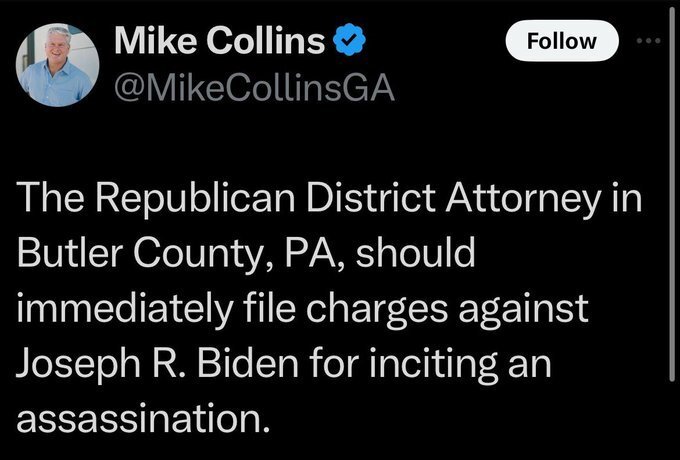
Task: Click the word "assassination." in the tweet
Action: click(x=142, y=418)
